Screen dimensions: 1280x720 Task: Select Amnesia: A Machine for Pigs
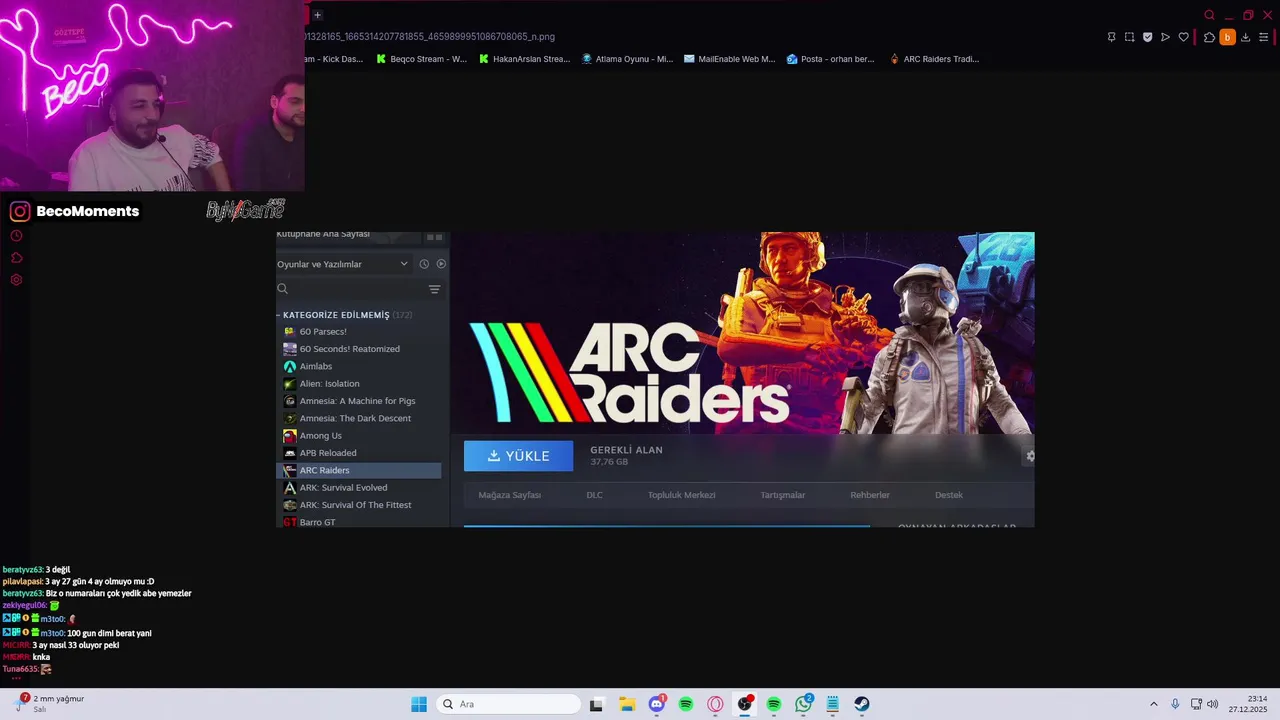coord(358,401)
